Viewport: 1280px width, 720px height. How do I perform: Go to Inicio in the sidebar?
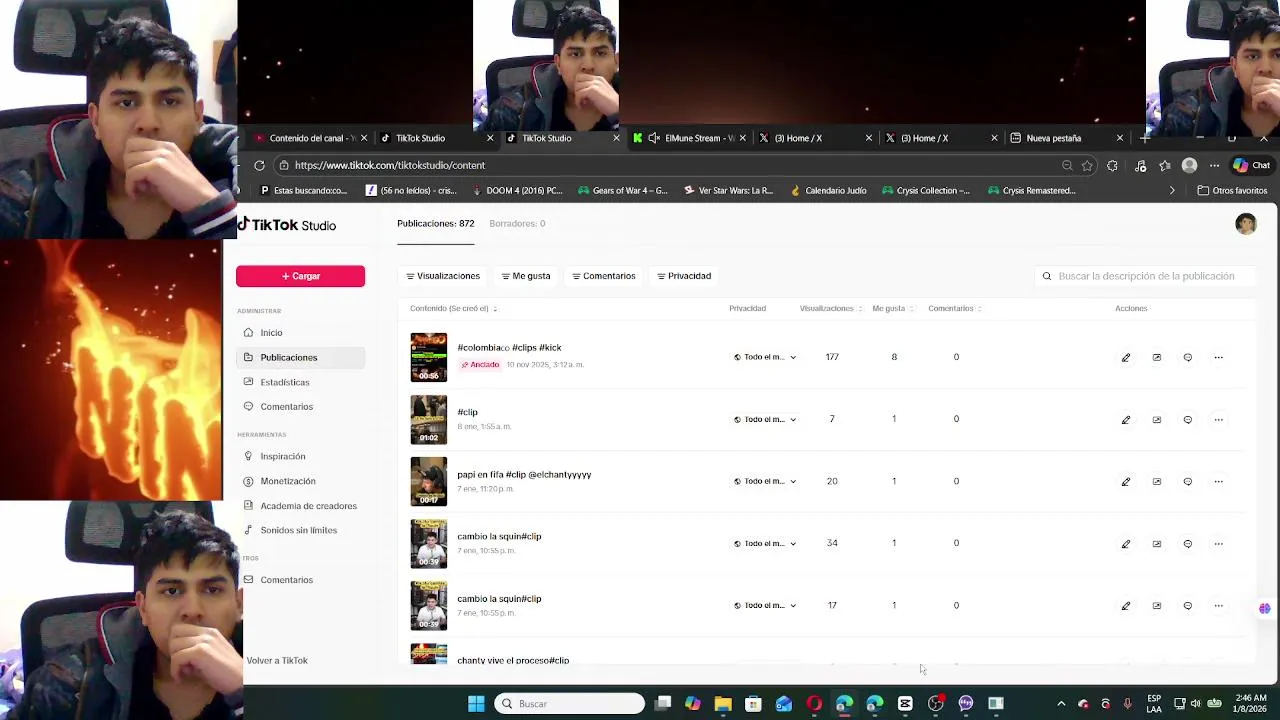click(300, 332)
